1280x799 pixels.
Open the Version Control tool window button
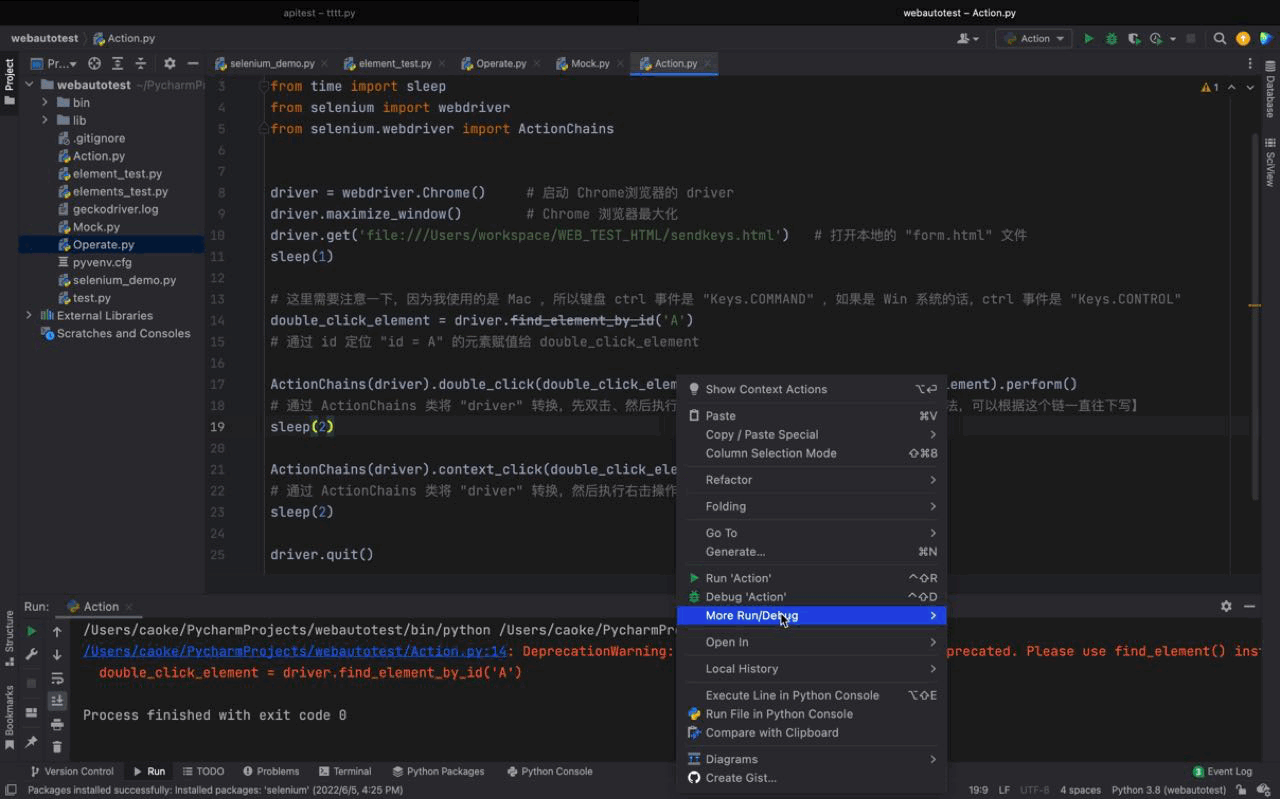pos(72,771)
